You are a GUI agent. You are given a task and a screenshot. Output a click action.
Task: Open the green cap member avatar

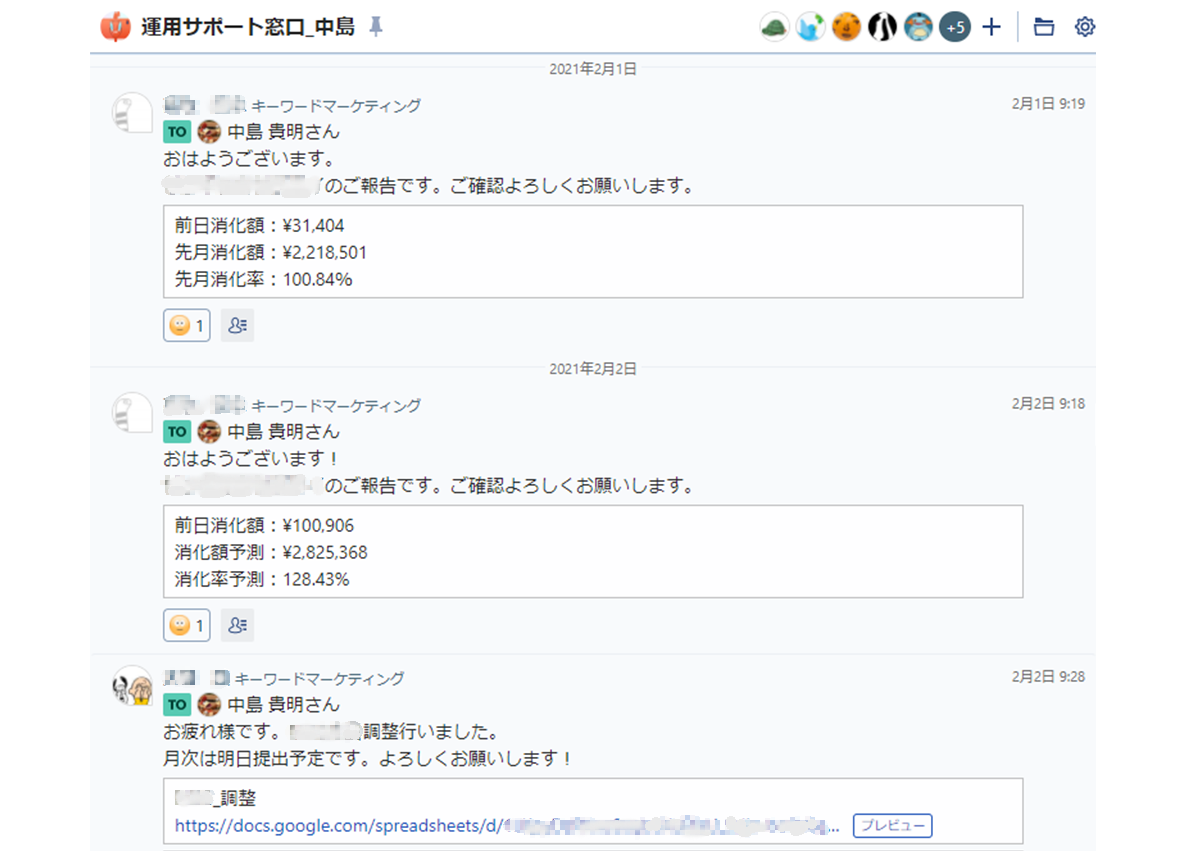pos(775,28)
